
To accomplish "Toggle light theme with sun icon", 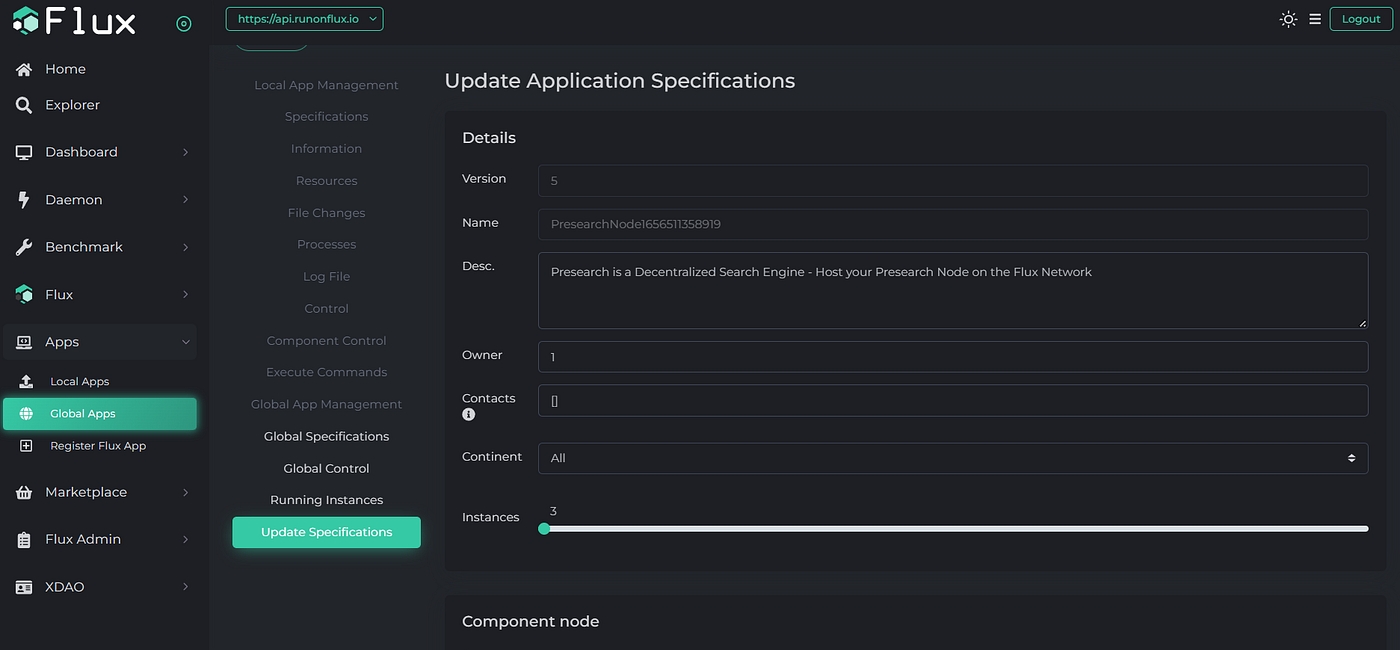I will point(1288,19).
